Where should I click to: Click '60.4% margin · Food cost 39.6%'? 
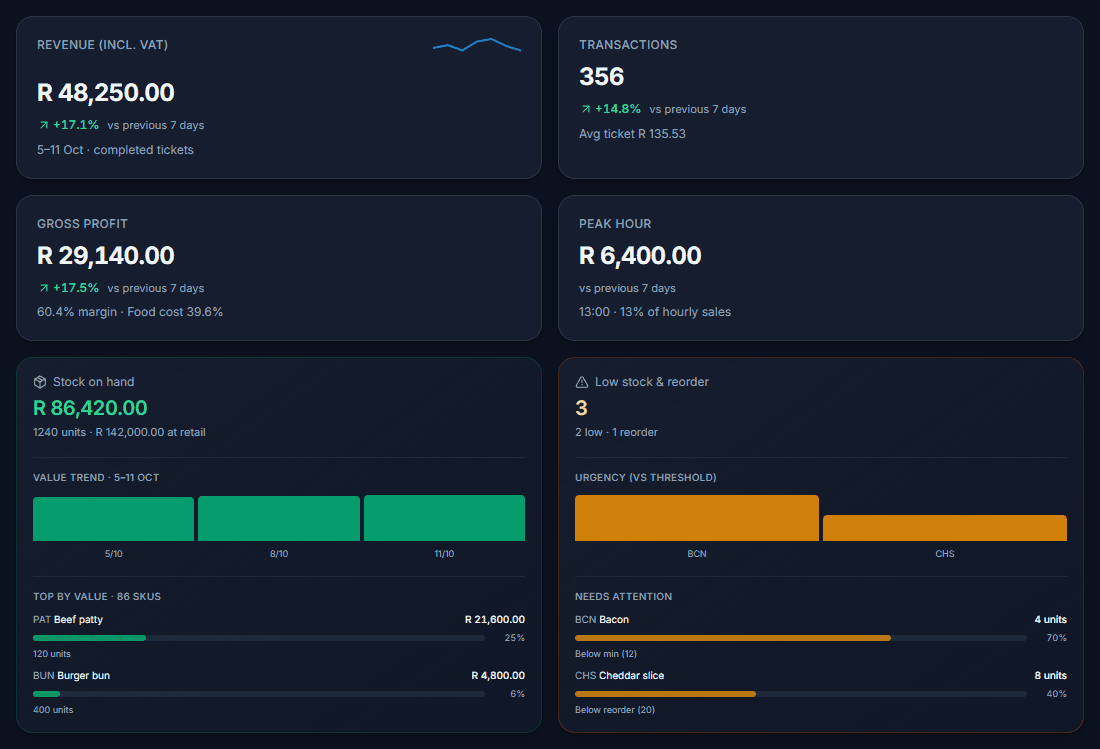(x=130, y=312)
